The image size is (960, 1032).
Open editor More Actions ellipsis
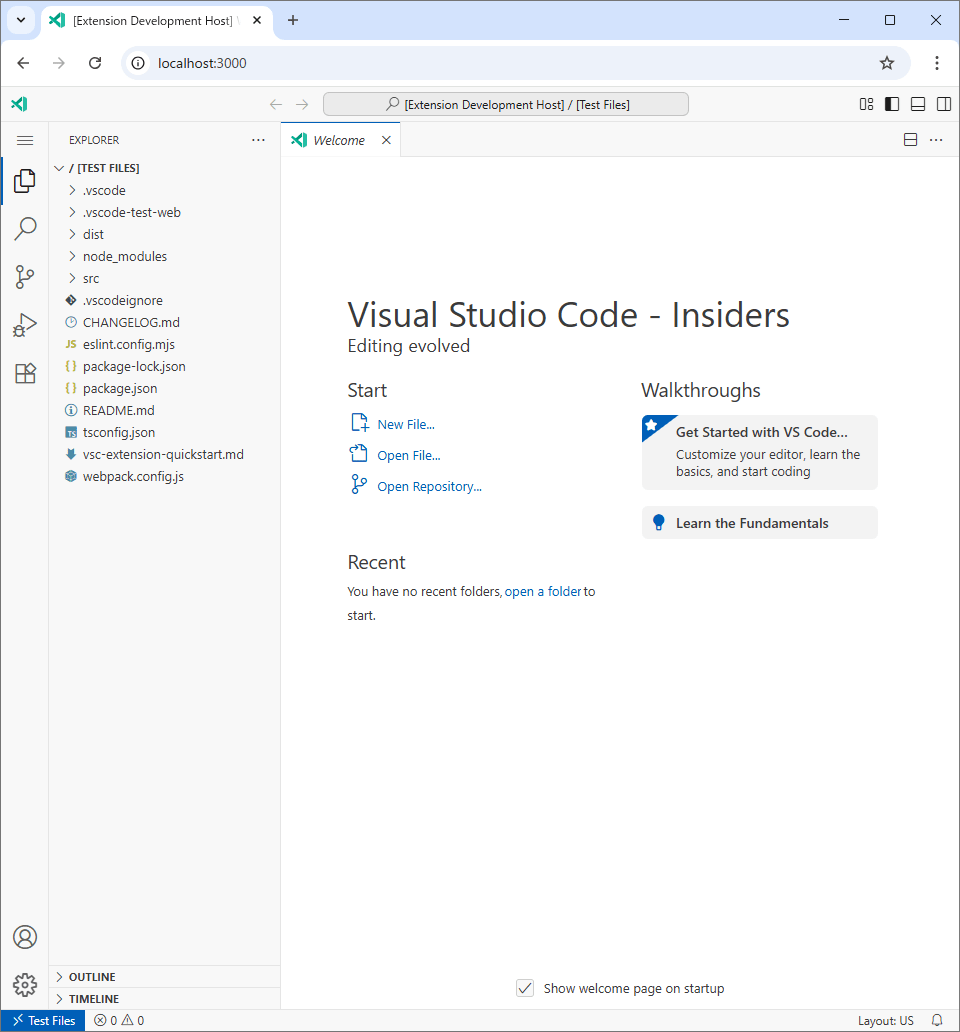(x=936, y=140)
